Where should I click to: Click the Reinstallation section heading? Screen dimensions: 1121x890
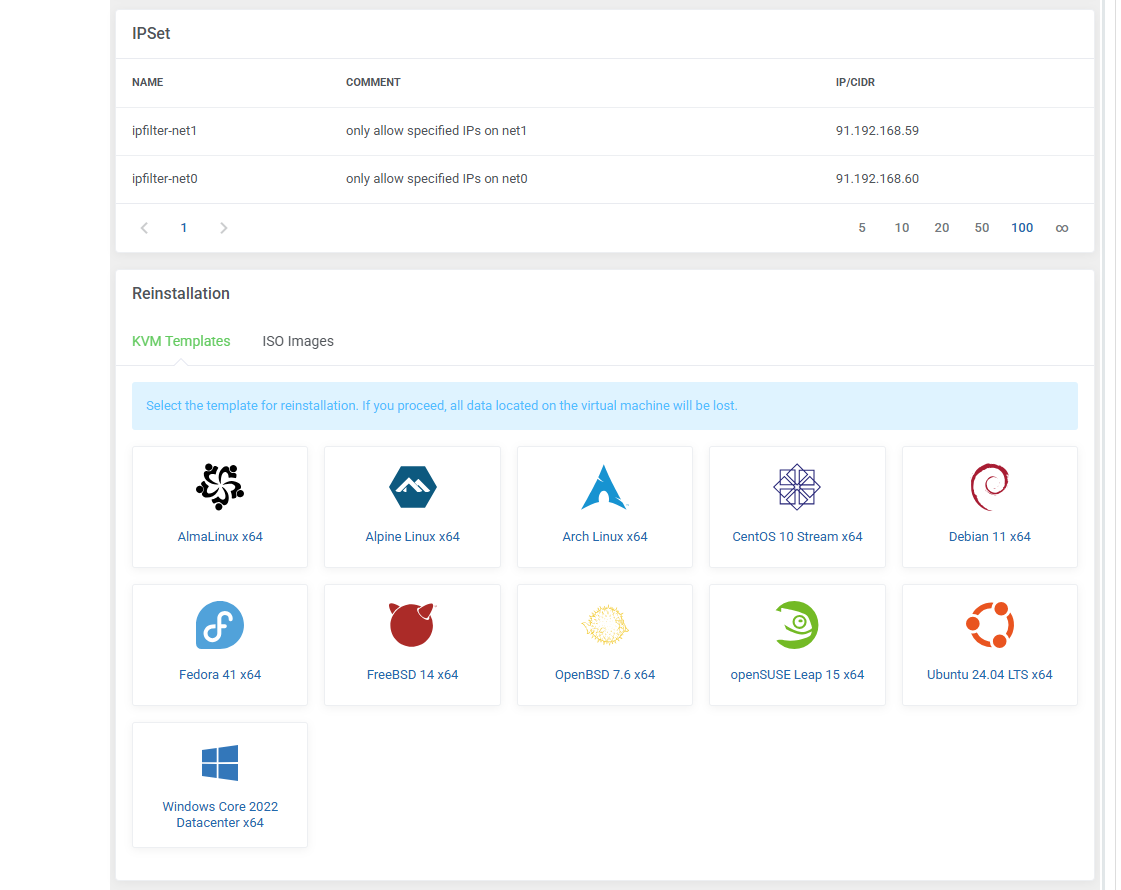tap(181, 293)
